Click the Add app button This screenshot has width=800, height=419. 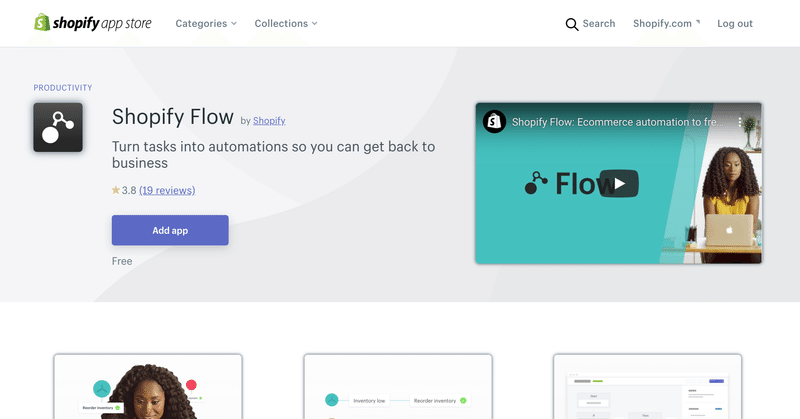click(170, 230)
